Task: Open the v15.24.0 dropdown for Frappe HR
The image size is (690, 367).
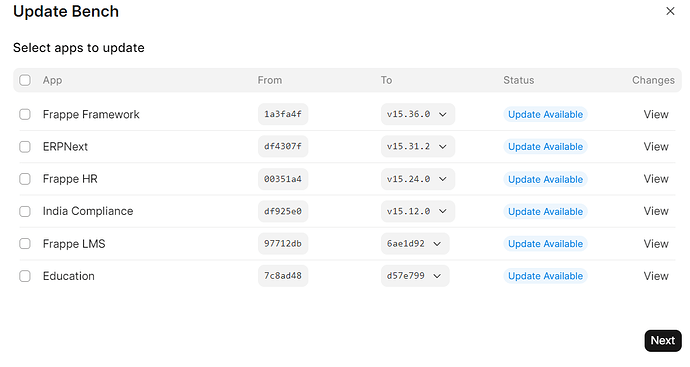Action: click(x=418, y=179)
